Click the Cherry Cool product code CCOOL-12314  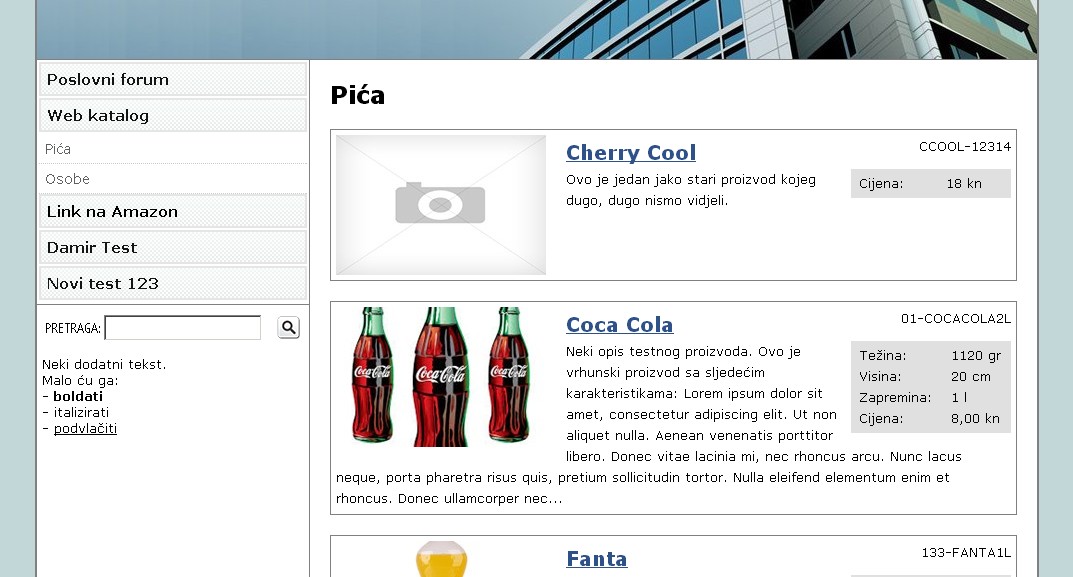963,146
